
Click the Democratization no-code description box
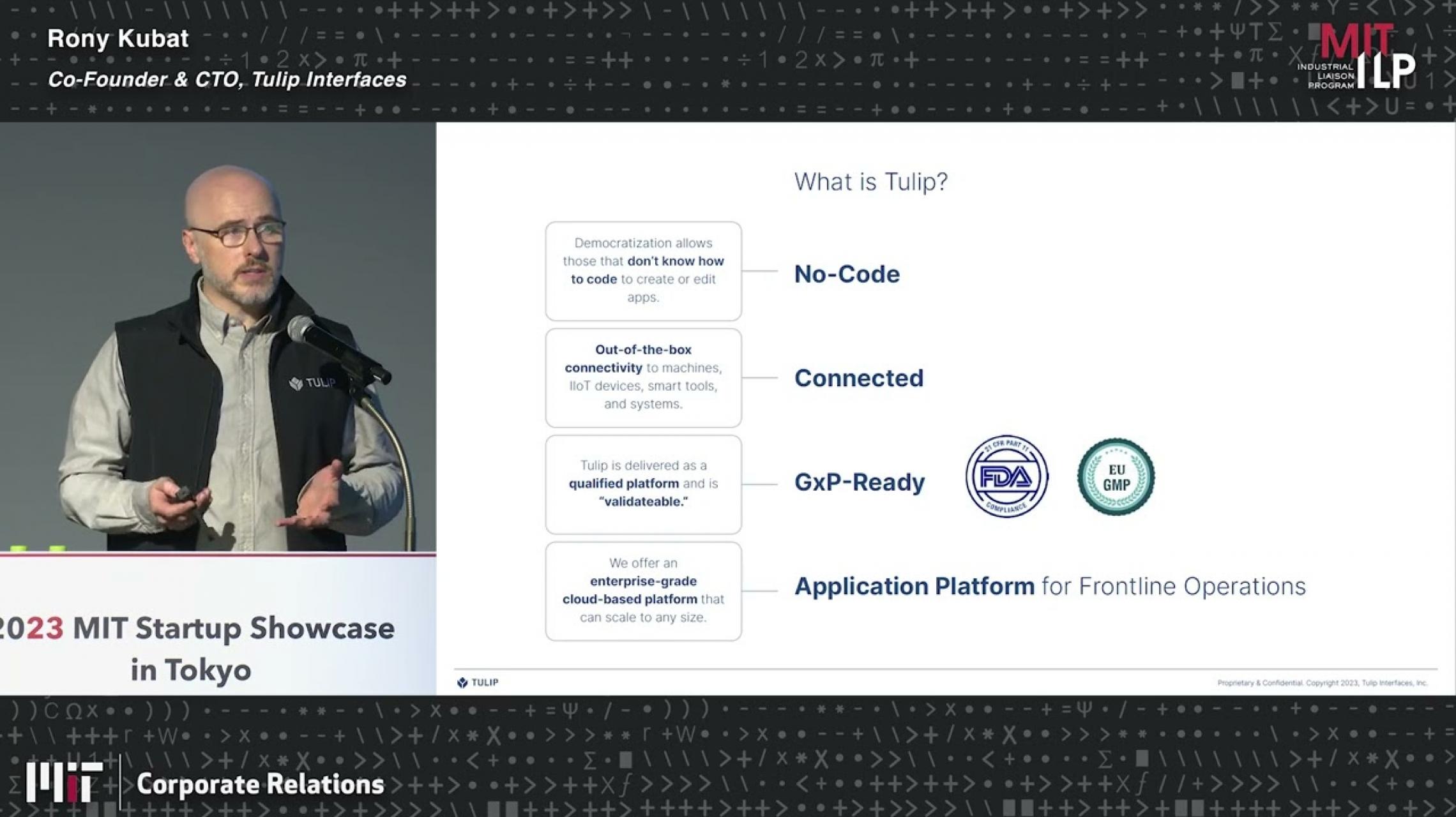point(643,271)
